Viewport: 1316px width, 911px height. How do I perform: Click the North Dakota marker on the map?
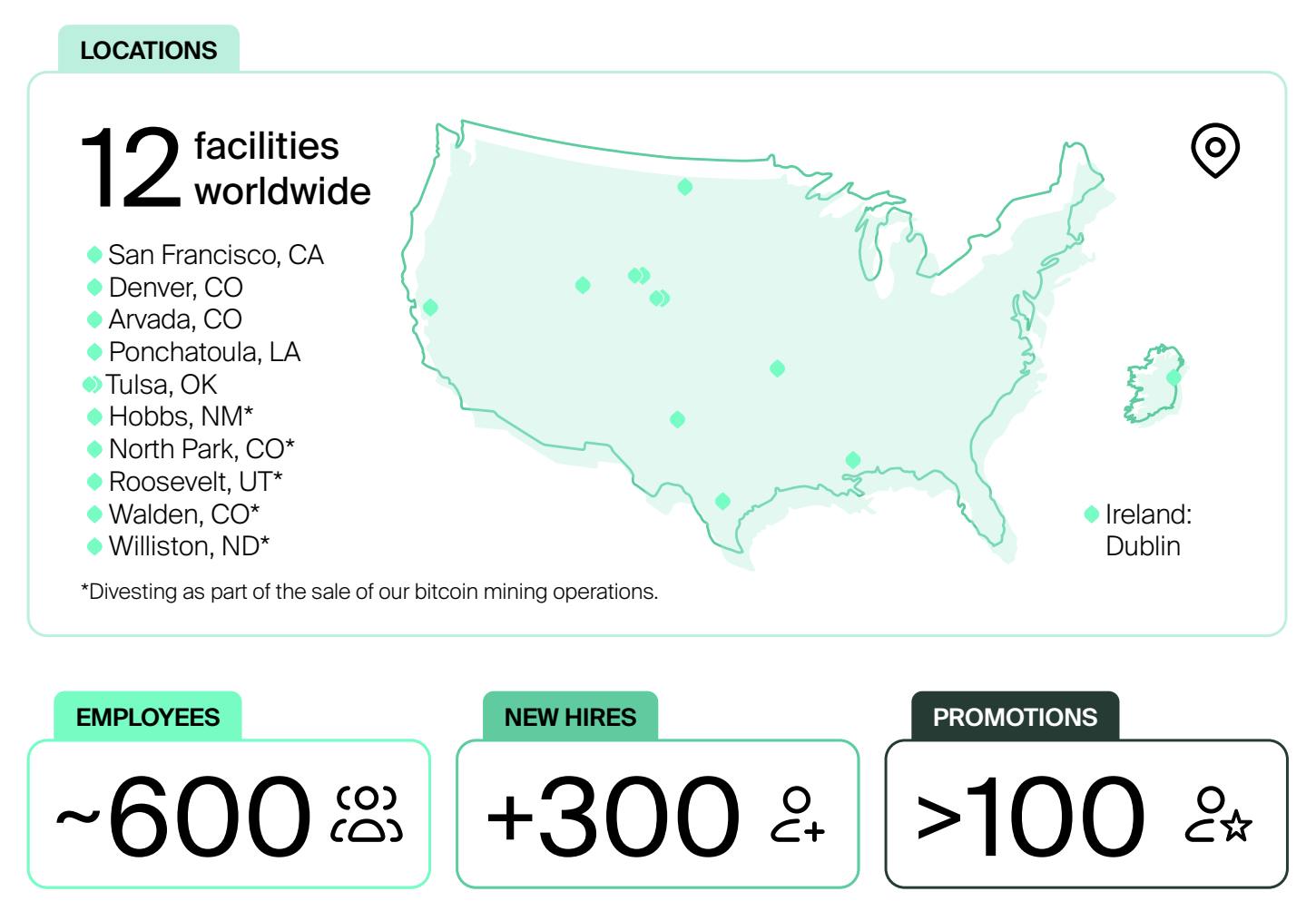(x=685, y=187)
